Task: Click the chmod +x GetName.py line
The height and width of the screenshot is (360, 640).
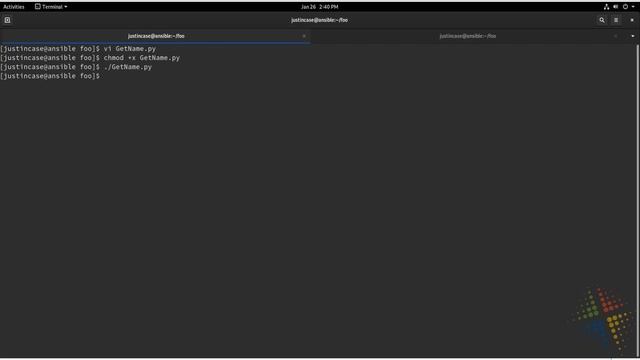Action: tap(90, 58)
